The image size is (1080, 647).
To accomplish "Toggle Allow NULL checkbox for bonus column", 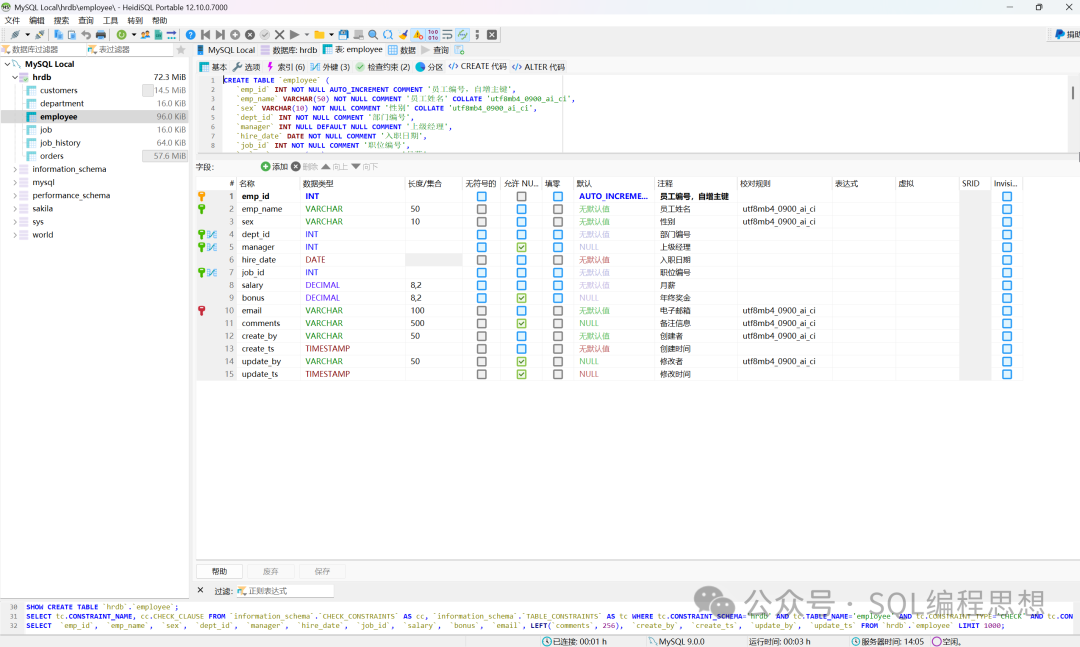I will pos(521,298).
